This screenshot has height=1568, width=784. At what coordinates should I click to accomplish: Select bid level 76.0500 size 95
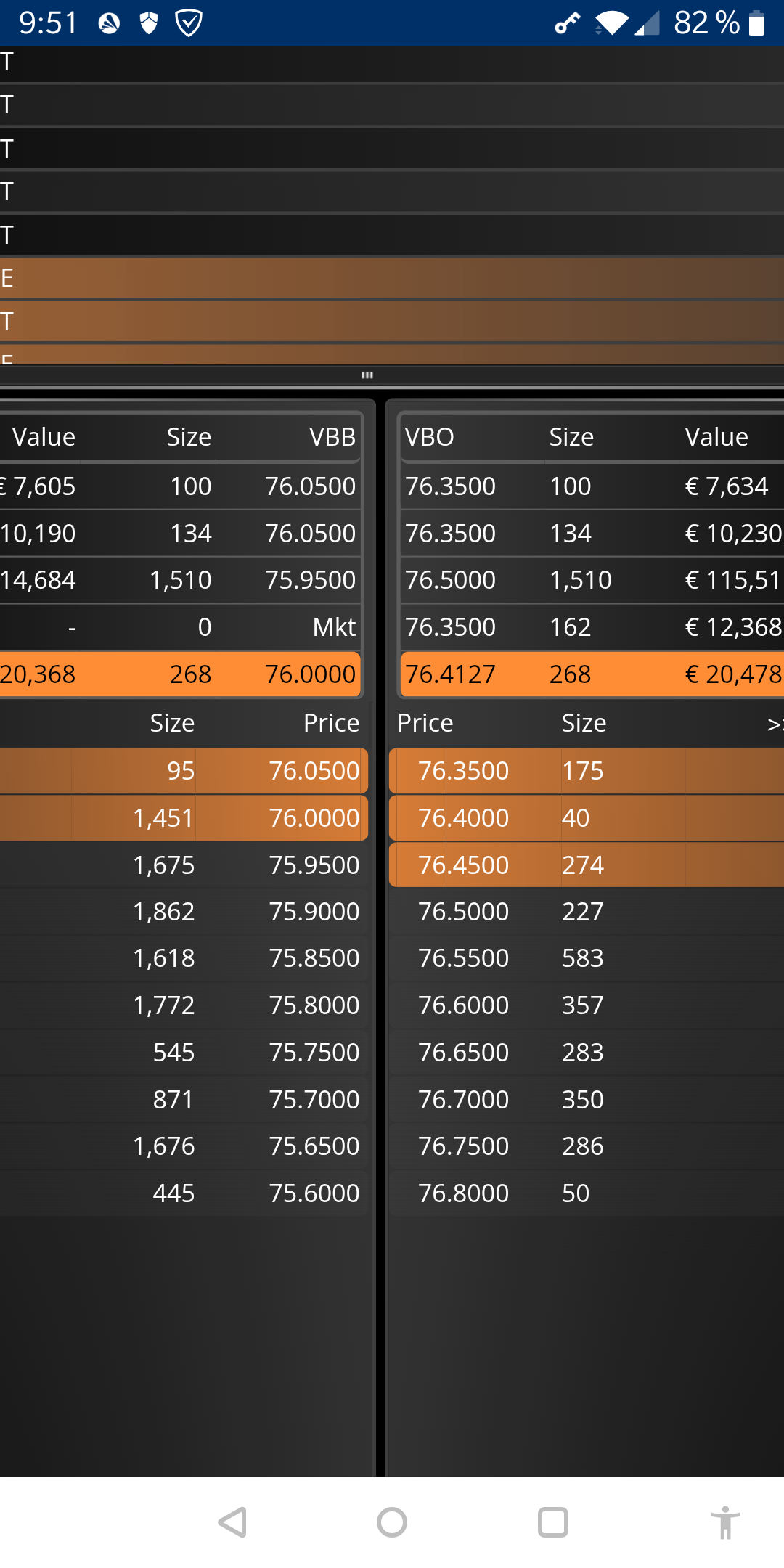tap(184, 771)
